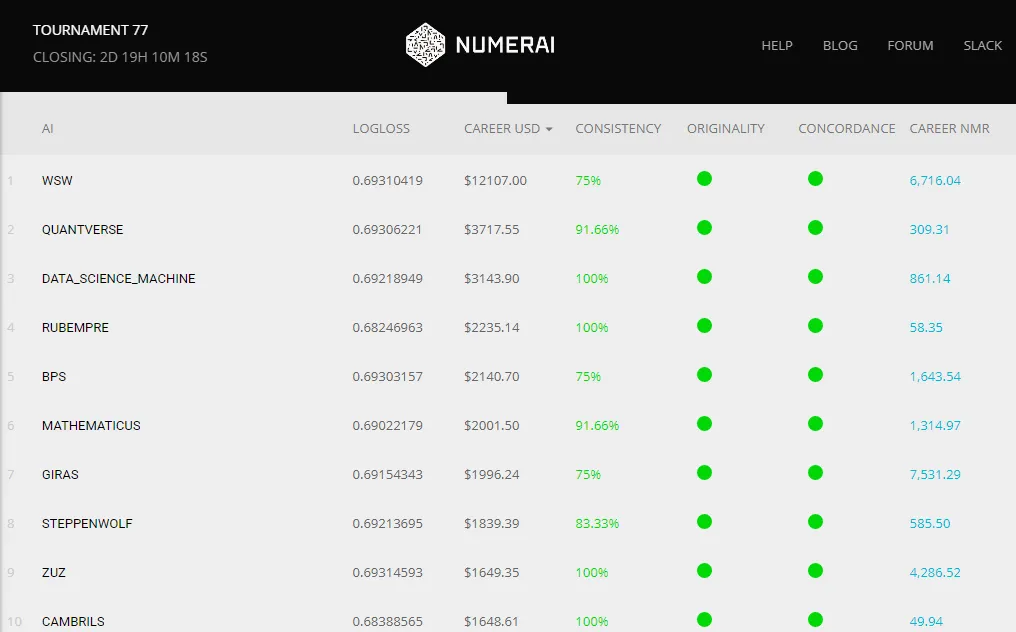Viewport: 1016px width, 632px height.
Task: Select the BPS entry
Action: (x=54, y=377)
